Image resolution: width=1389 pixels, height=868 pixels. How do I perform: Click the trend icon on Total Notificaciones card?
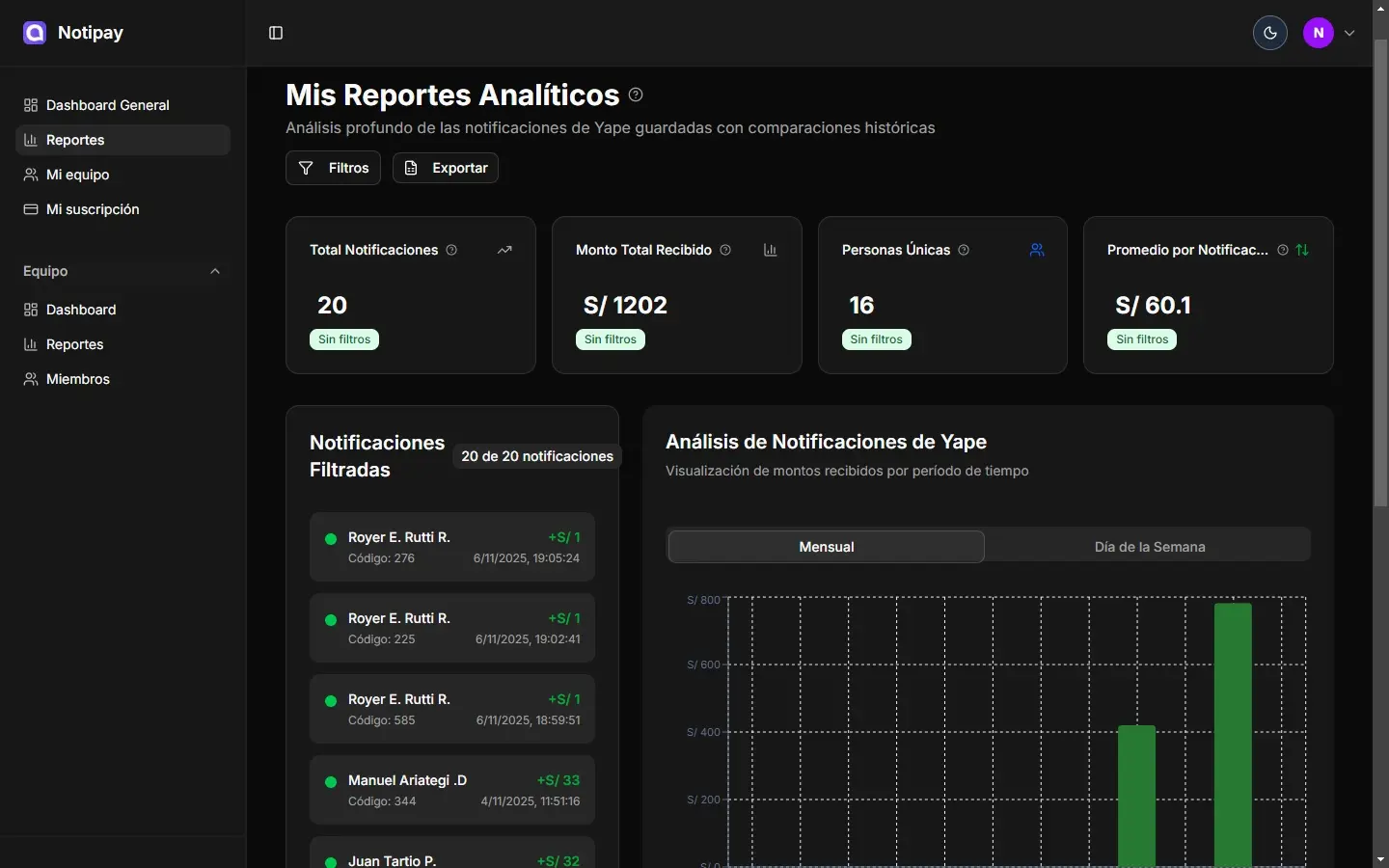tap(504, 250)
